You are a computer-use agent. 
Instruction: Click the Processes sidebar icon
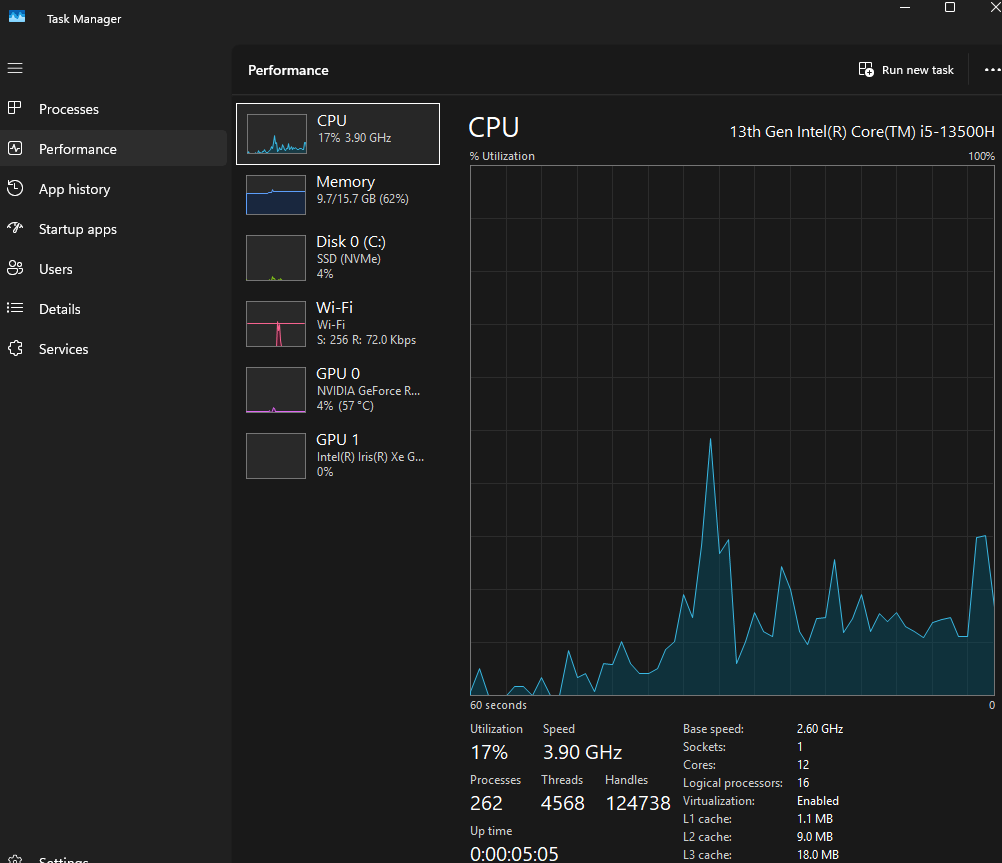[x=15, y=108]
